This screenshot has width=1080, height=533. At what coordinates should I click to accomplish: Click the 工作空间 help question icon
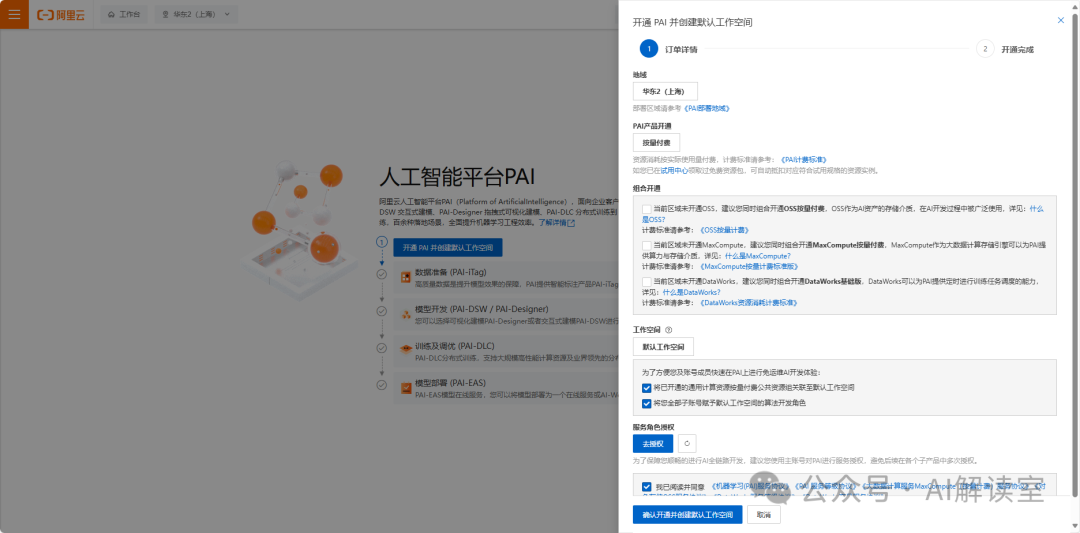[x=668, y=331]
